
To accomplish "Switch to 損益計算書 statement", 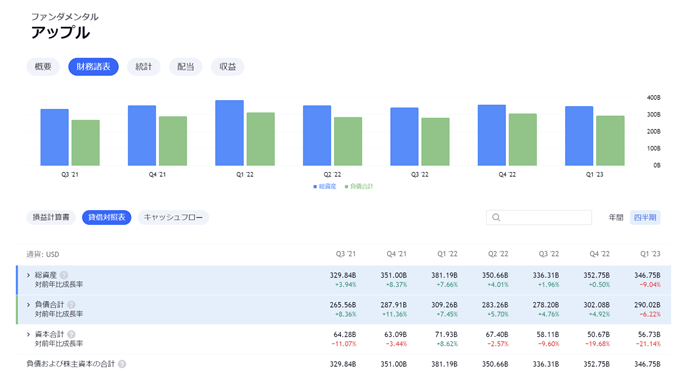I will (51, 217).
